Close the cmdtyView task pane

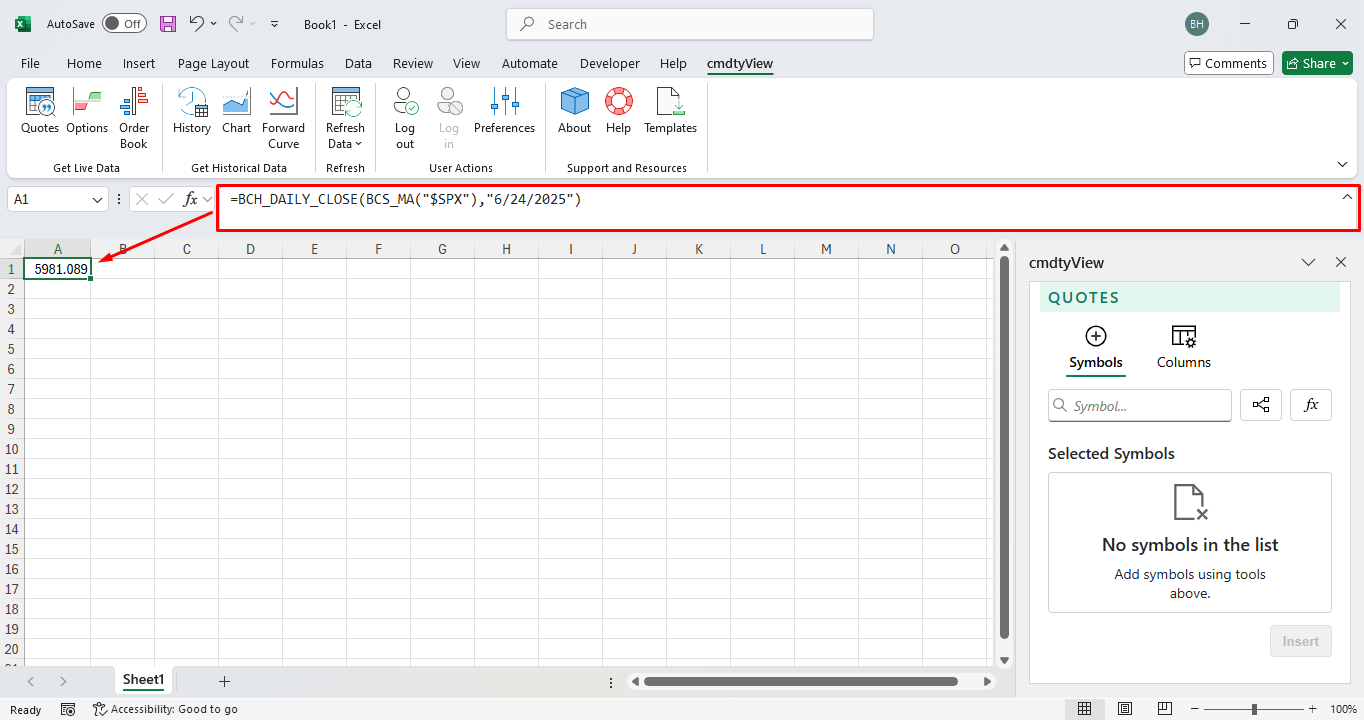1341,262
